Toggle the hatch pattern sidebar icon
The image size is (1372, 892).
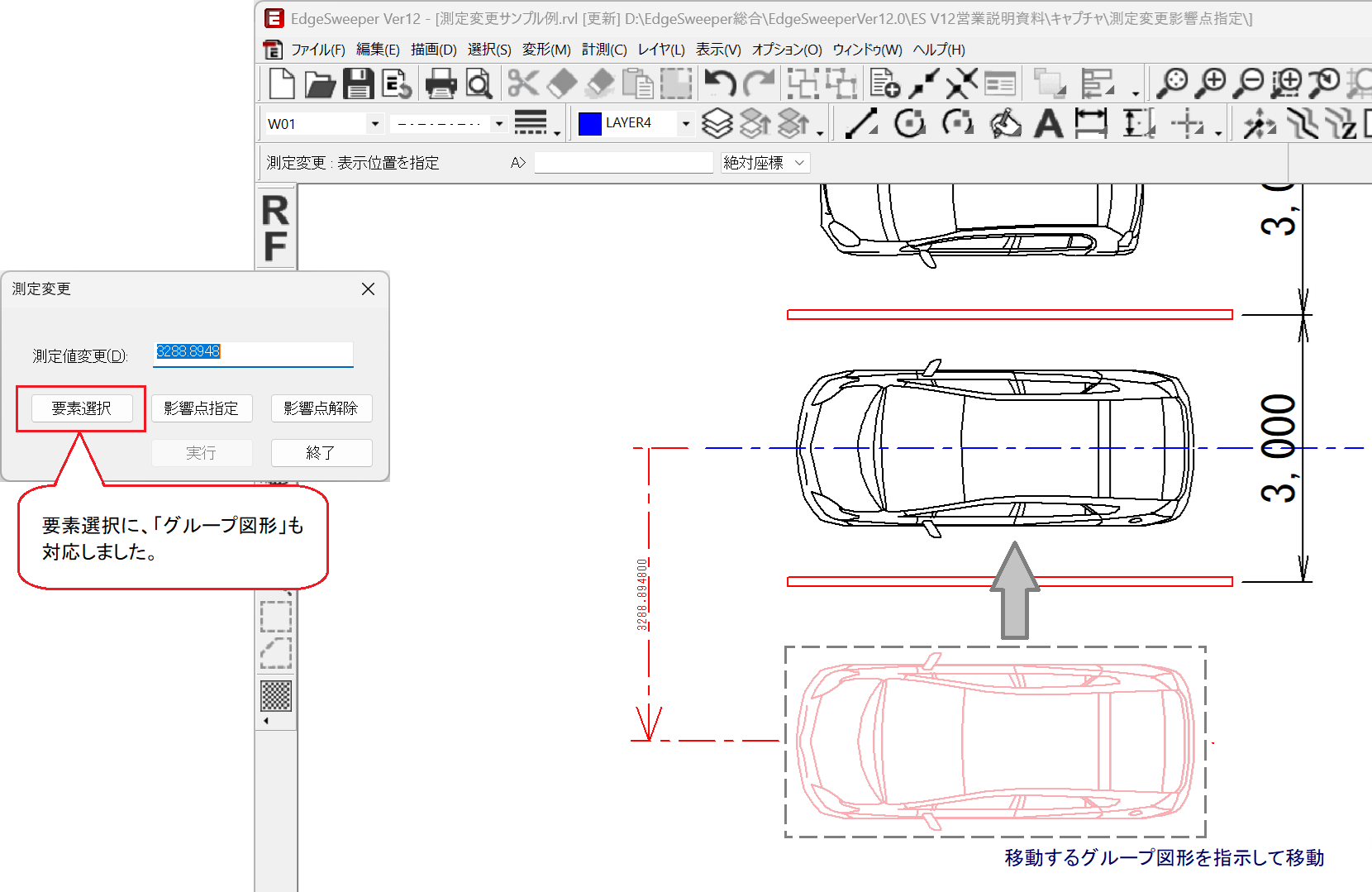276,695
